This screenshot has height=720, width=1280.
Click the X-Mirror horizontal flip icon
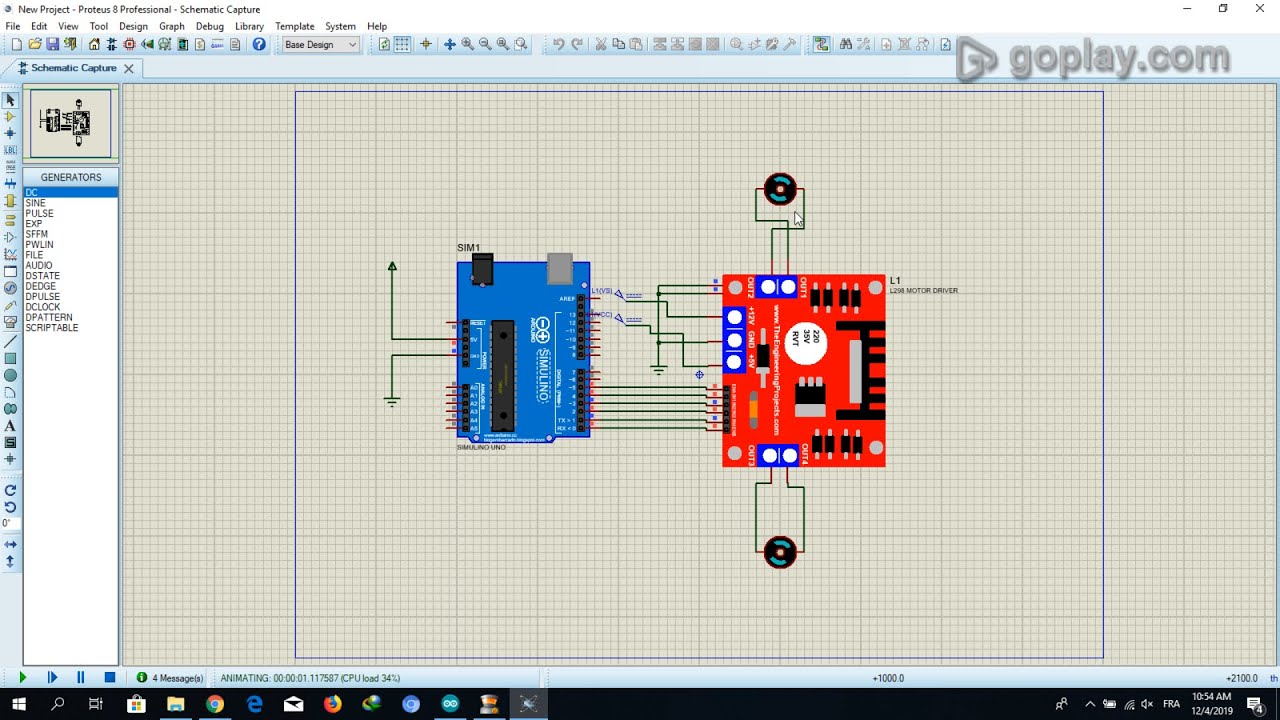[10, 545]
